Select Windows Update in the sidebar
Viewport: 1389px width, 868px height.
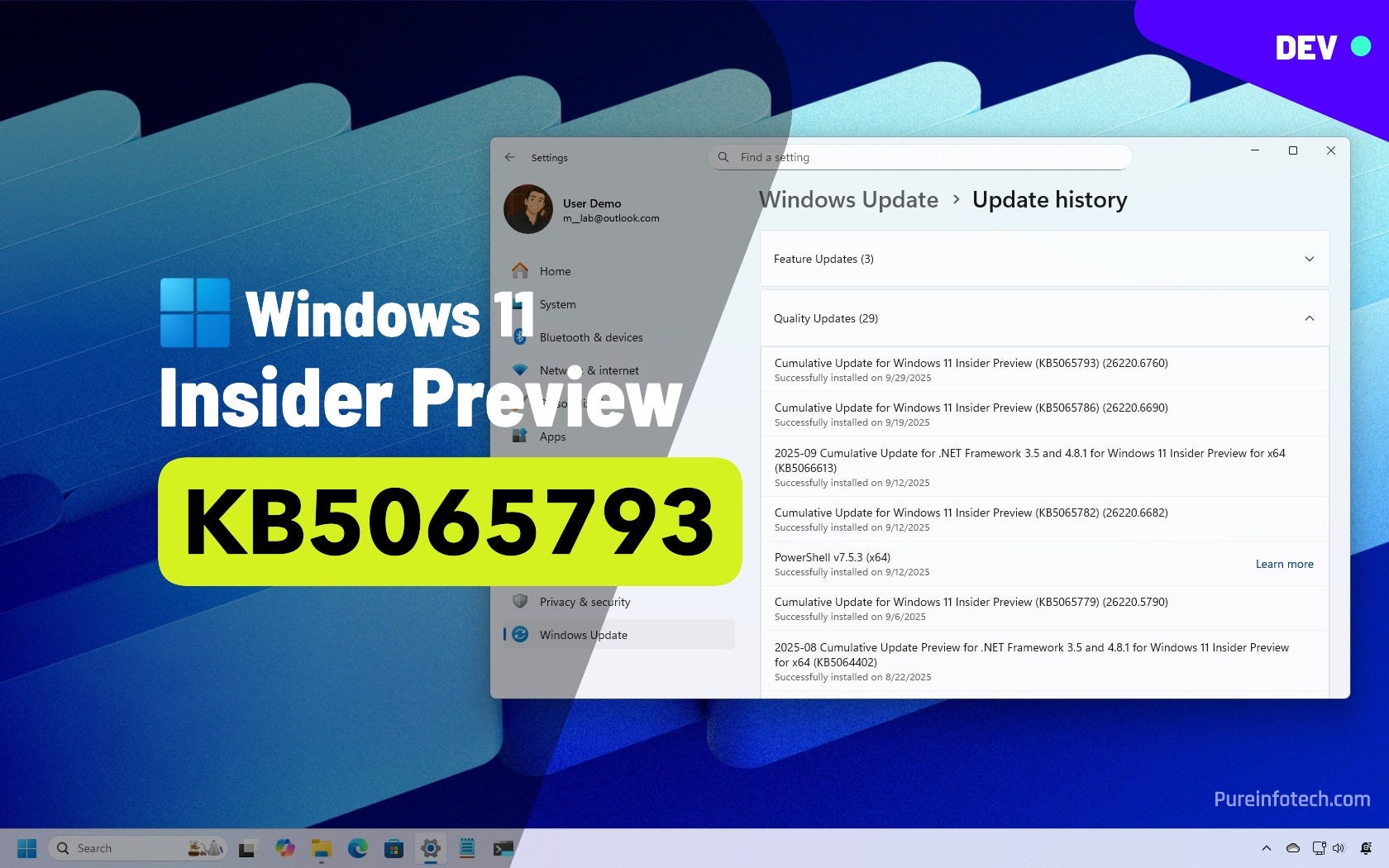pyautogui.click(x=618, y=635)
